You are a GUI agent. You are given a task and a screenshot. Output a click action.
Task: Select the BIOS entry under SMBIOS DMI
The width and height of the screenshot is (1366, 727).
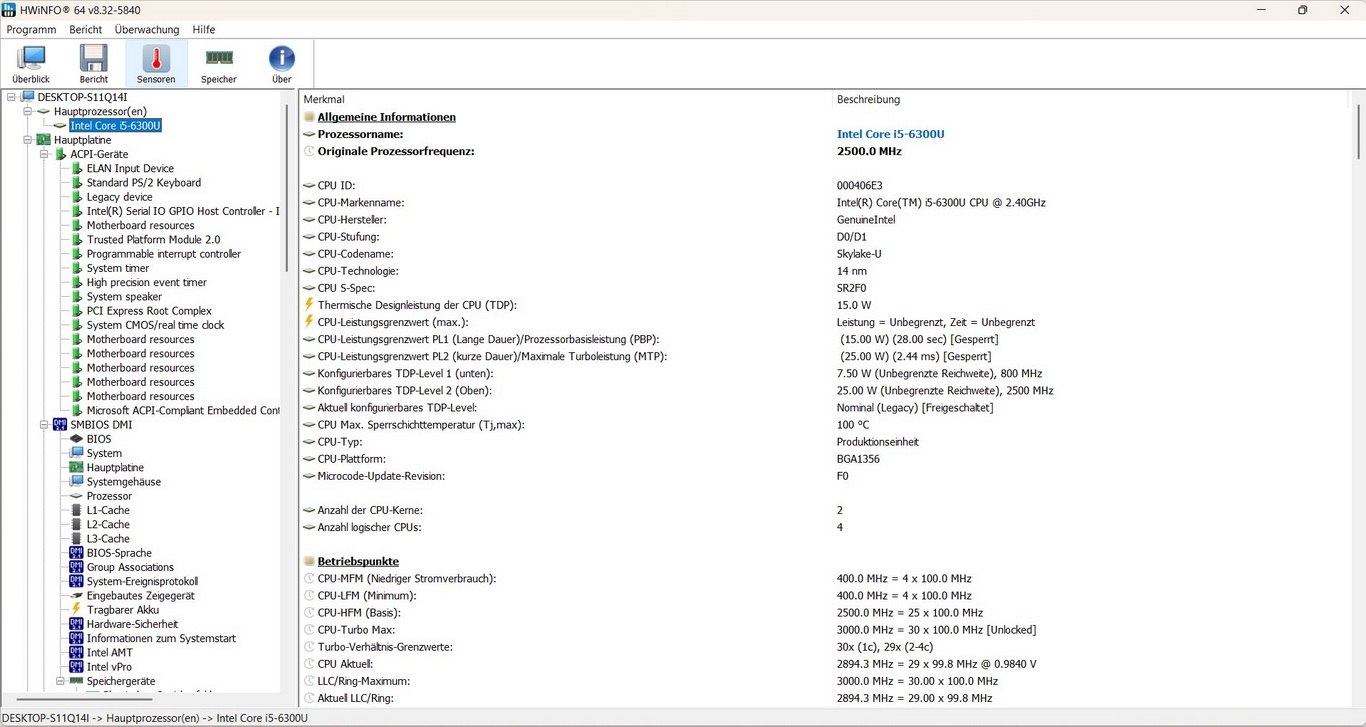pos(99,439)
